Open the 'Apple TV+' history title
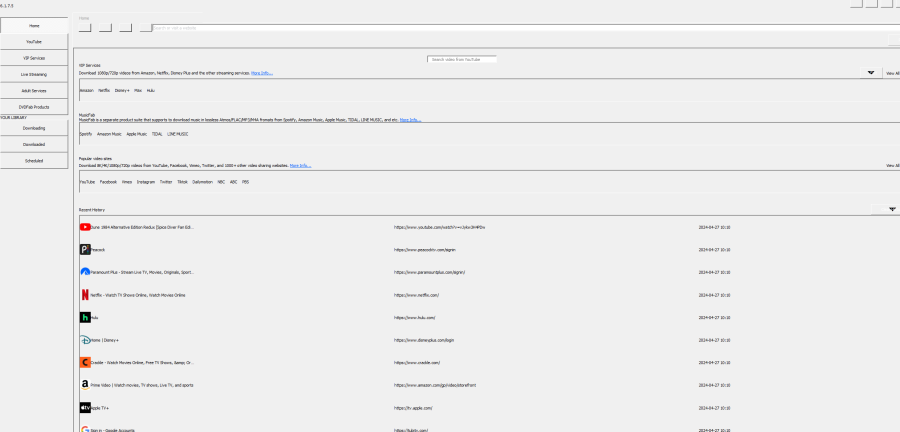The height and width of the screenshot is (432, 900). tap(100, 408)
